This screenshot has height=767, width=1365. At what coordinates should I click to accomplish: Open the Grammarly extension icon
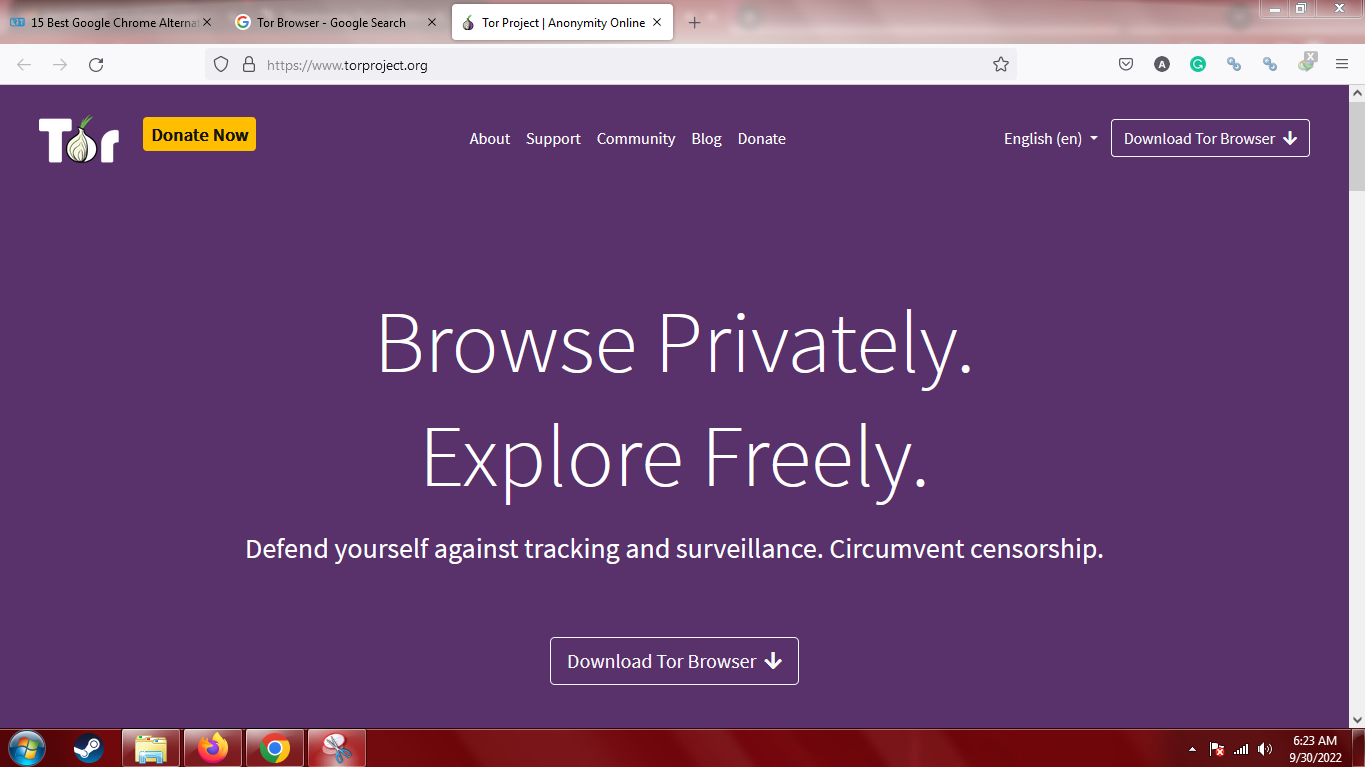click(1198, 65)
